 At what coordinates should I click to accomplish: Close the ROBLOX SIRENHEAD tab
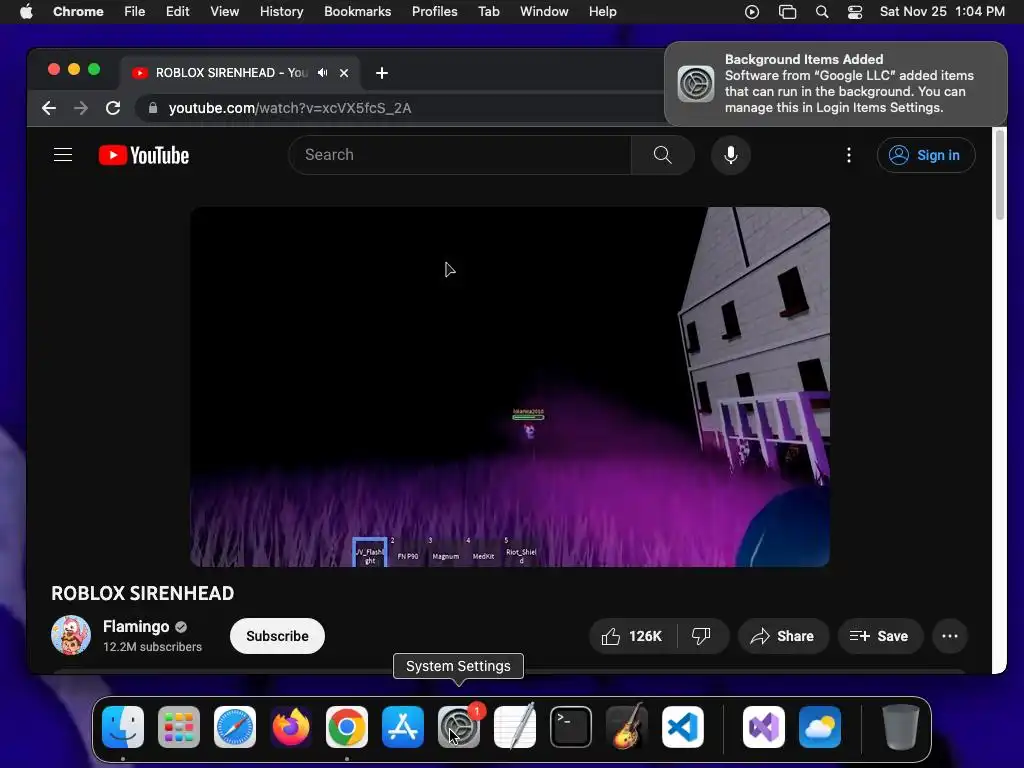pos(344,73)
